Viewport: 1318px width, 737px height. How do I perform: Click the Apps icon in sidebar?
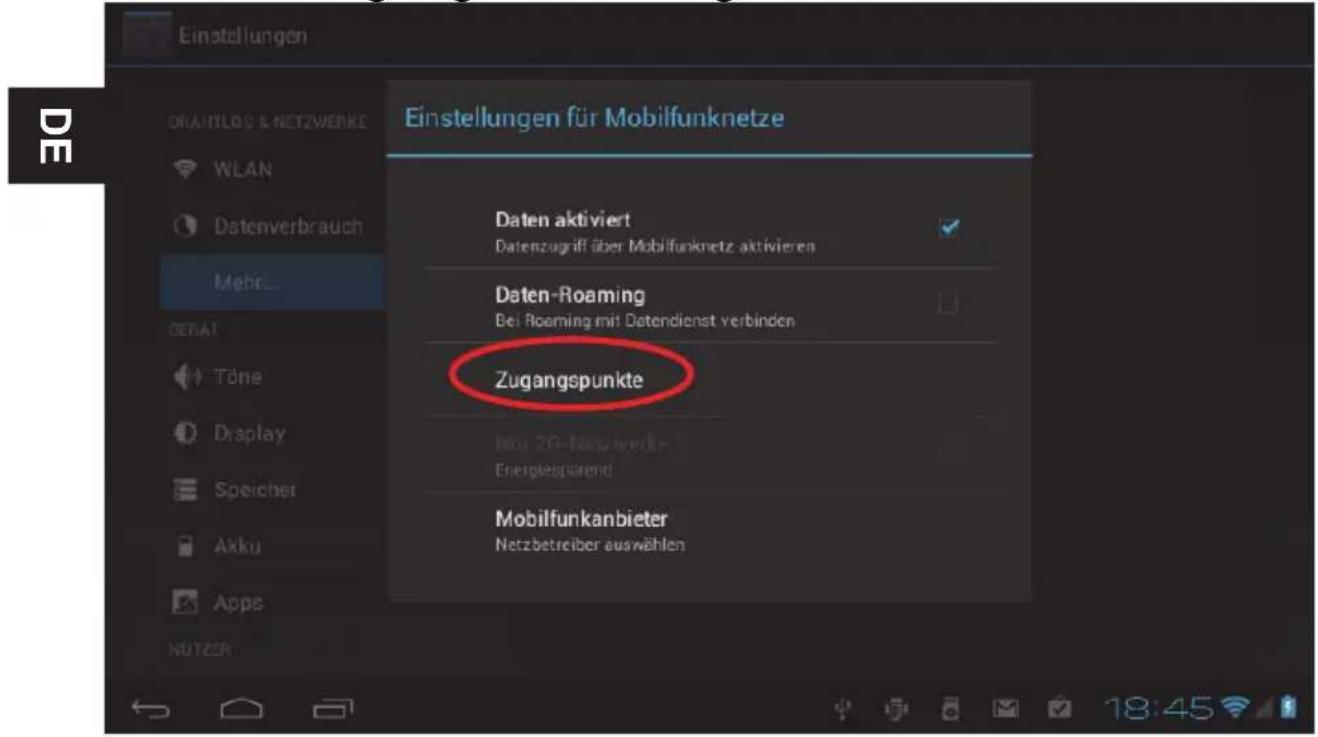185,604
